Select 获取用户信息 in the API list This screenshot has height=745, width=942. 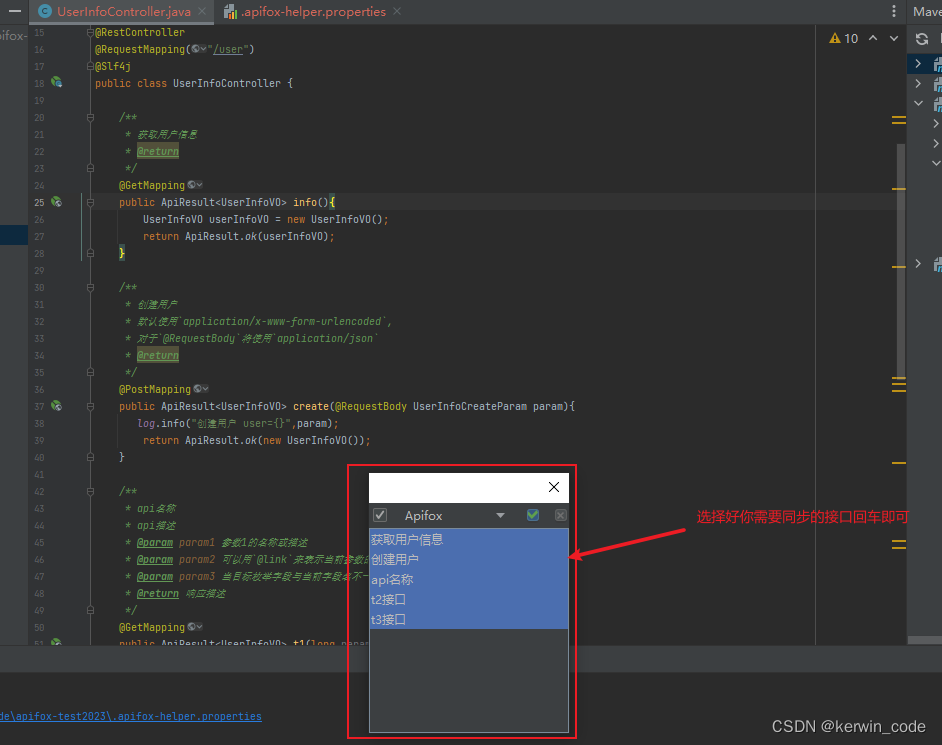(x=469, y=540)
